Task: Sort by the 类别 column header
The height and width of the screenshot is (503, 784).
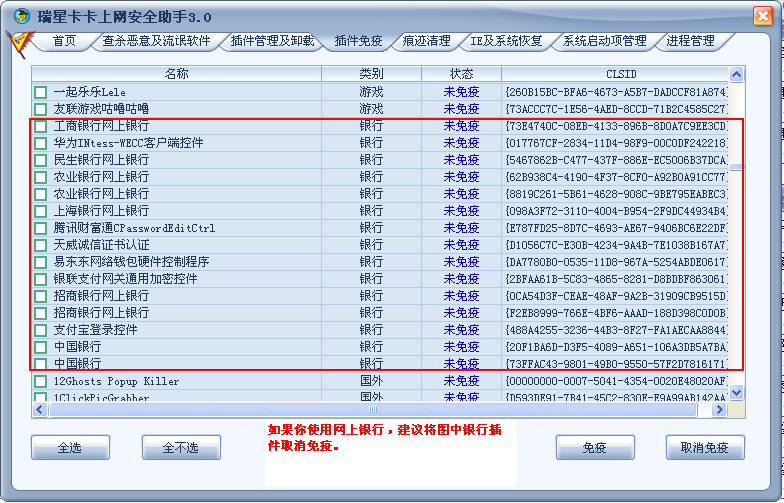Action: pyautogui.click(x=372, y=74)
